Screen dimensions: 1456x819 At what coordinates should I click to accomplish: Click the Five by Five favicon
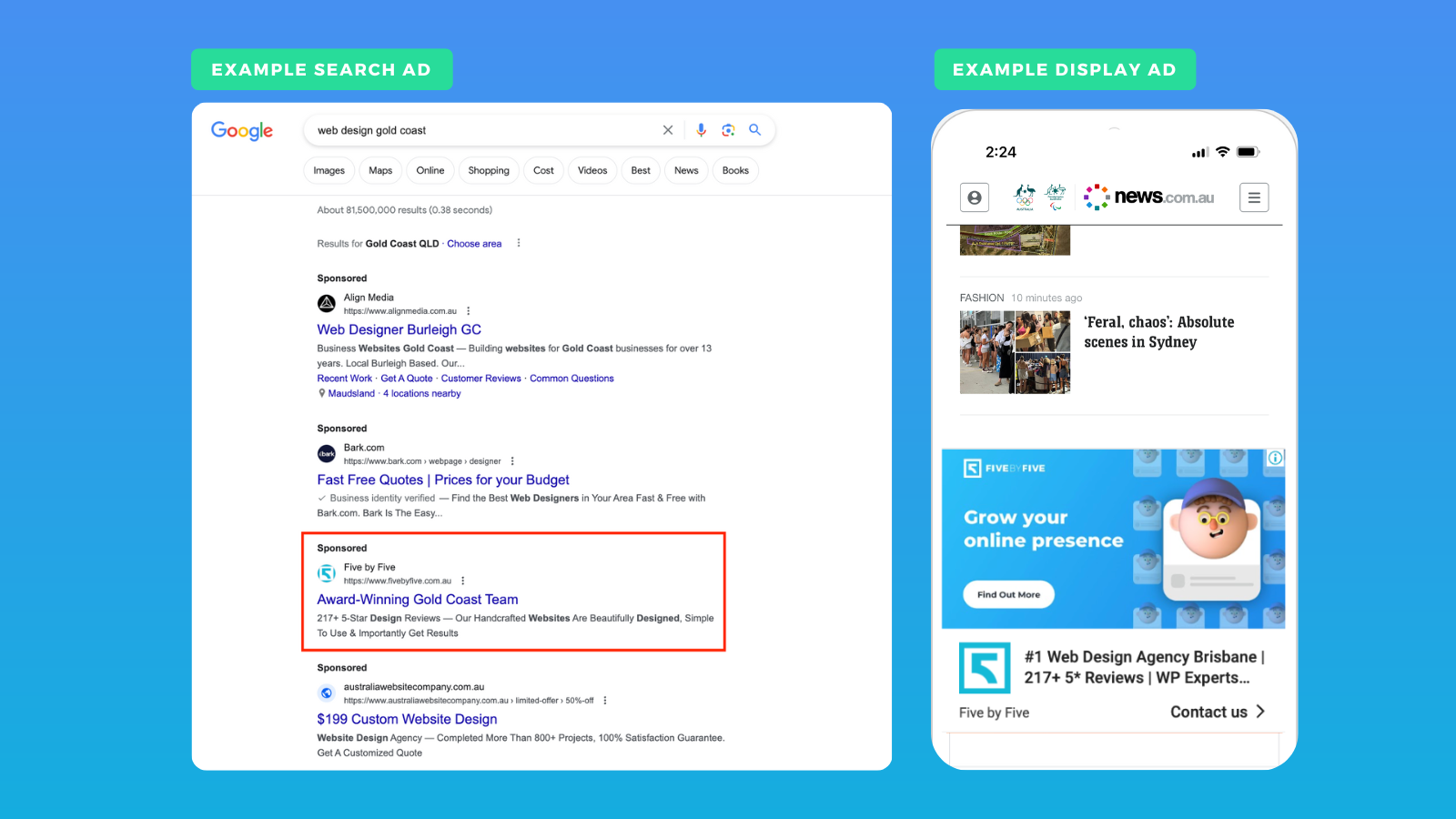tap(327, 573)
